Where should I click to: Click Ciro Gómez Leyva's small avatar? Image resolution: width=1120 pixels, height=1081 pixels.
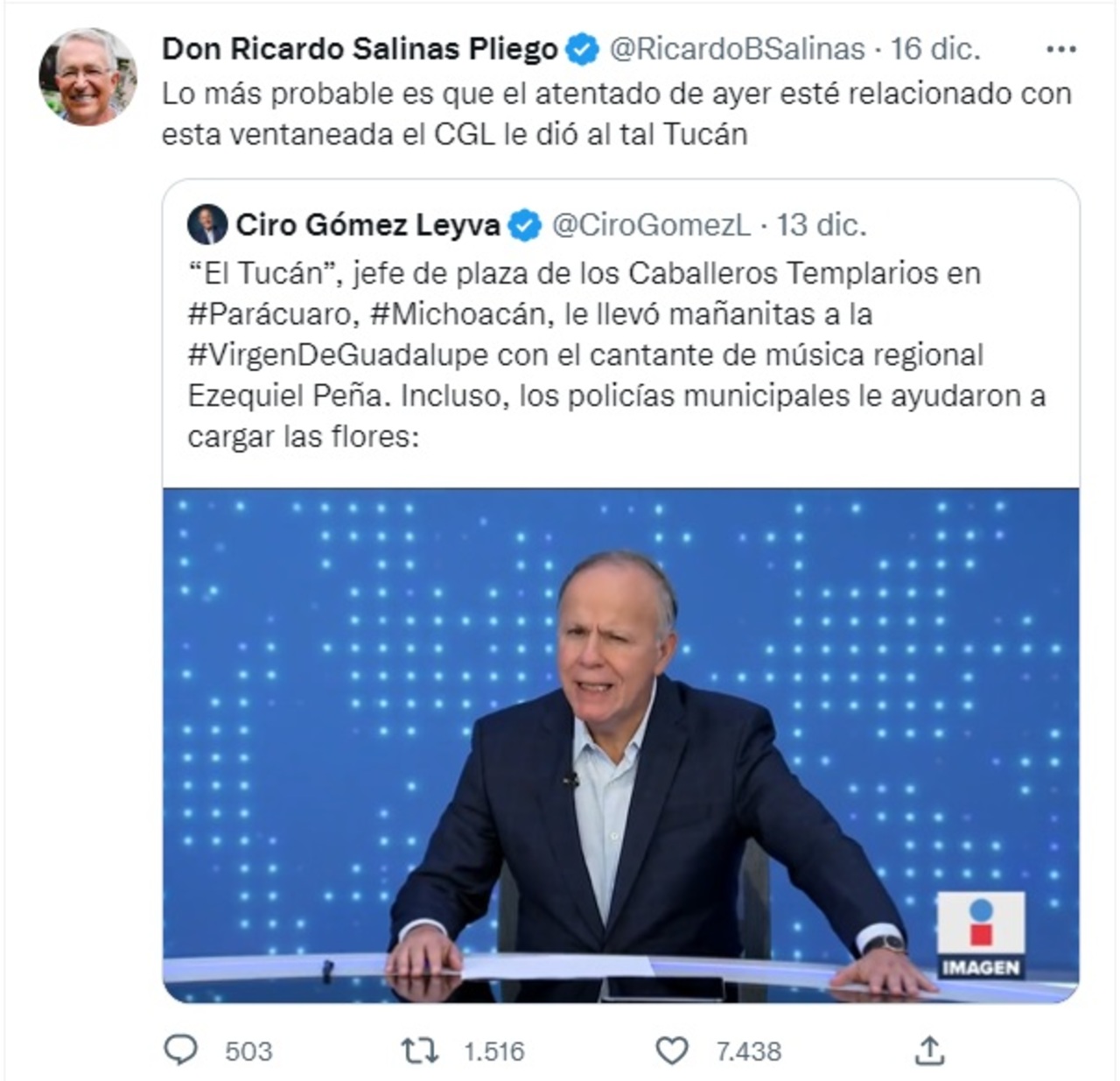[207, 226]
